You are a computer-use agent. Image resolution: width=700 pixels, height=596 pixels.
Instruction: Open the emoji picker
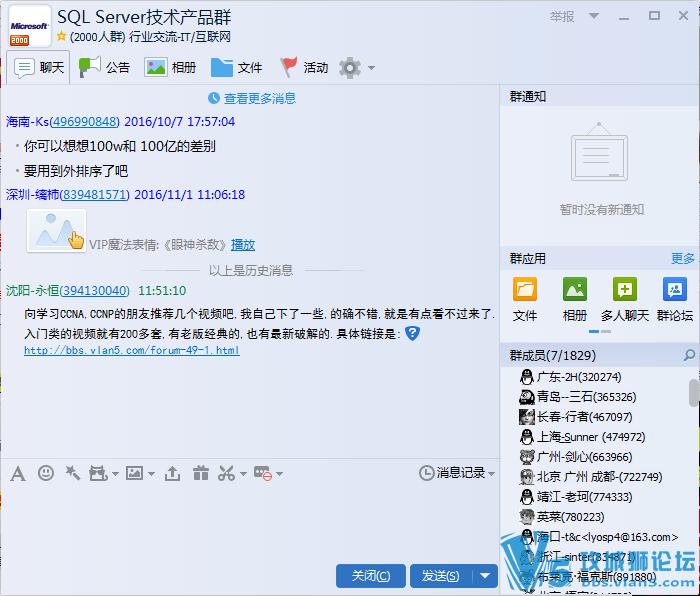click(46, 473)
